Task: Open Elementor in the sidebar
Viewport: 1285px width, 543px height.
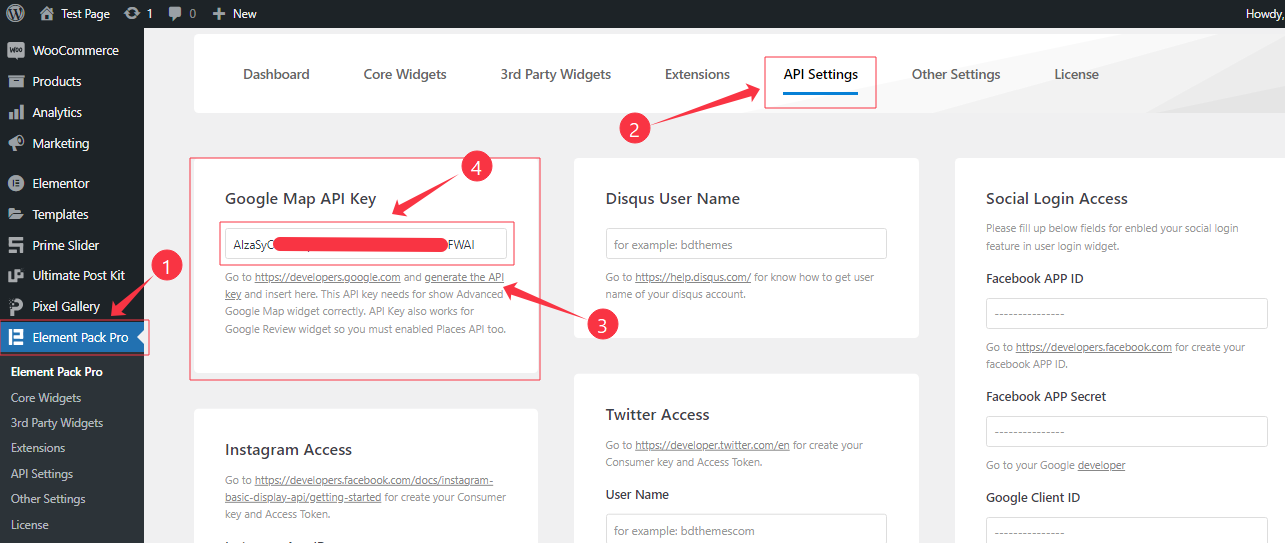Action: [x=60, y=183]
